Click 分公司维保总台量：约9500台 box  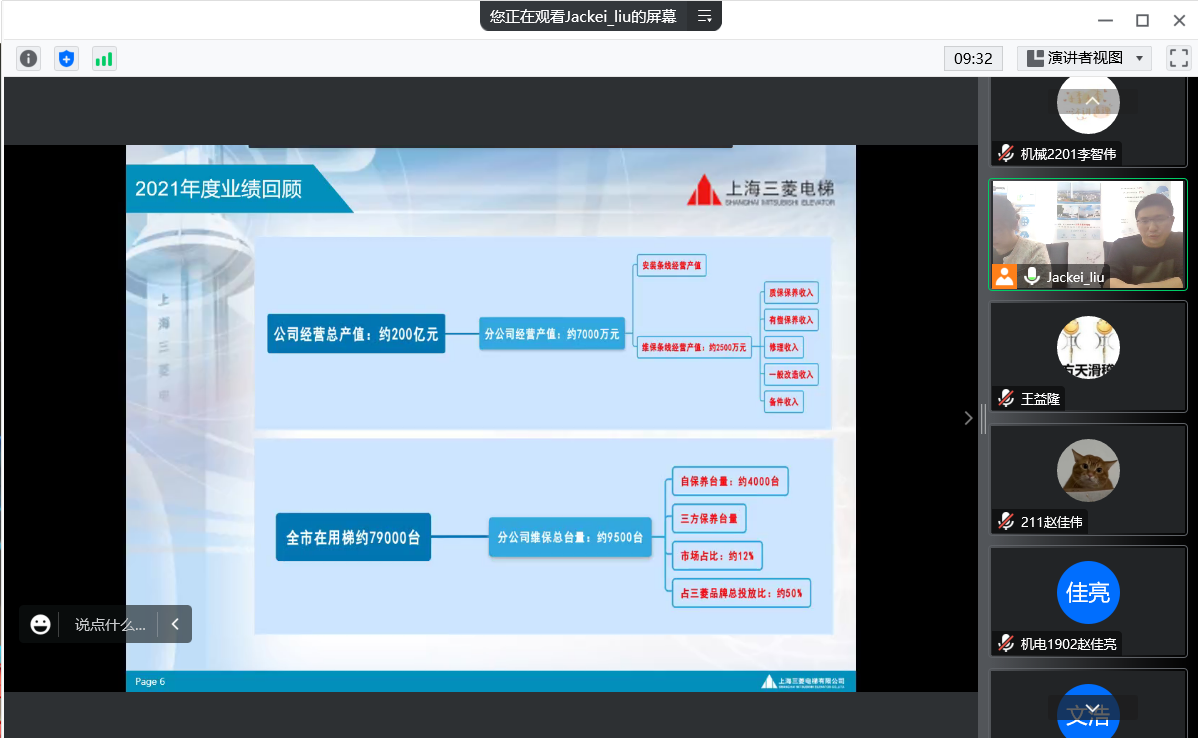pos(570,537)
